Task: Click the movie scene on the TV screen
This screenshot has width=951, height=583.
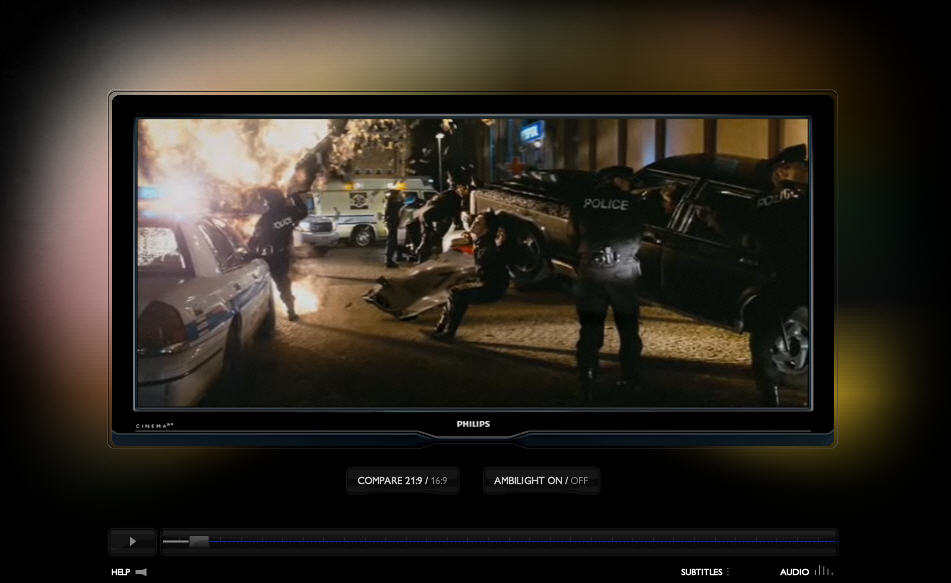Action: pyautogui.click(x=473, y=263)
